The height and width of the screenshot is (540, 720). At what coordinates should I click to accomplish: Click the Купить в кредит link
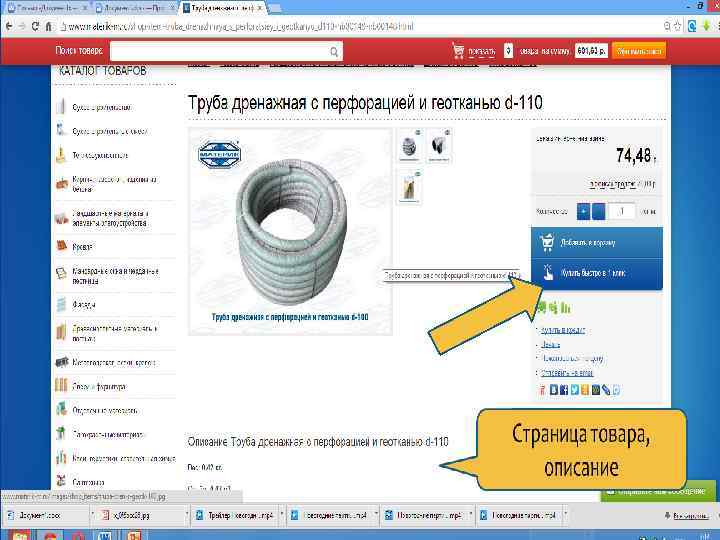563,330
